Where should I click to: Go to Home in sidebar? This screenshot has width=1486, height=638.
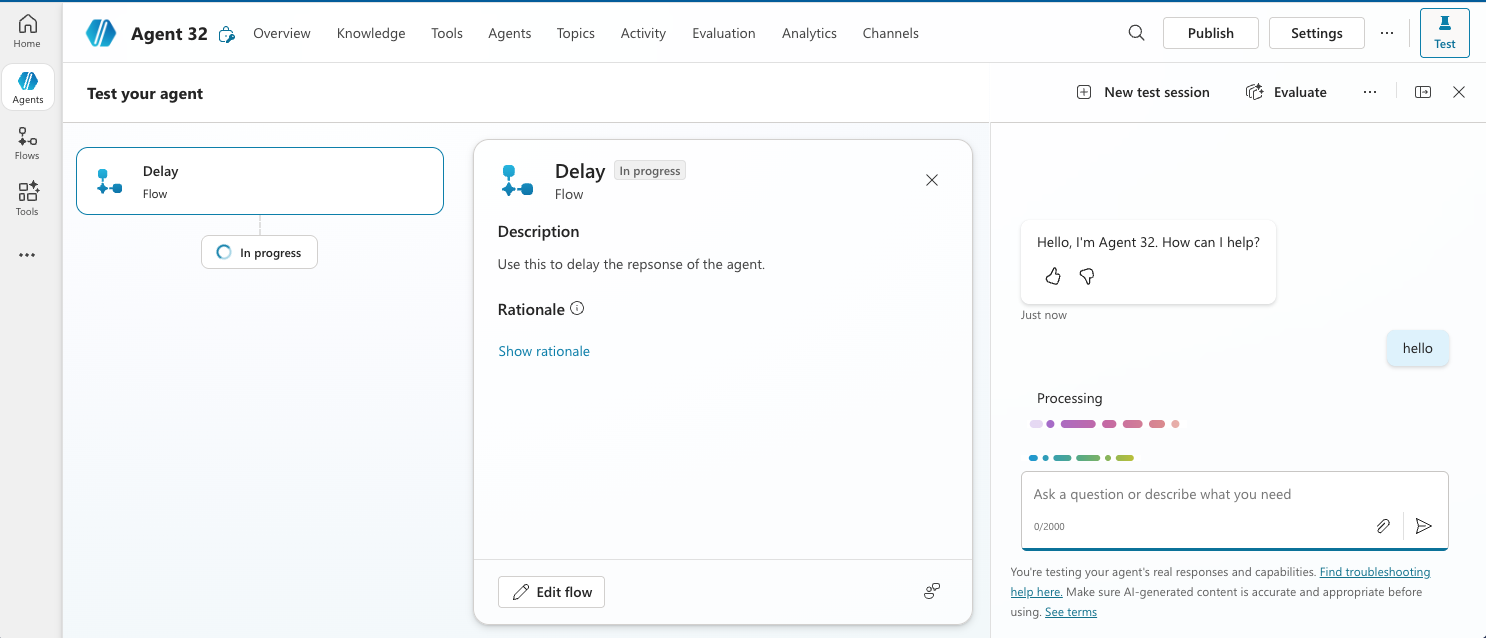27,32
